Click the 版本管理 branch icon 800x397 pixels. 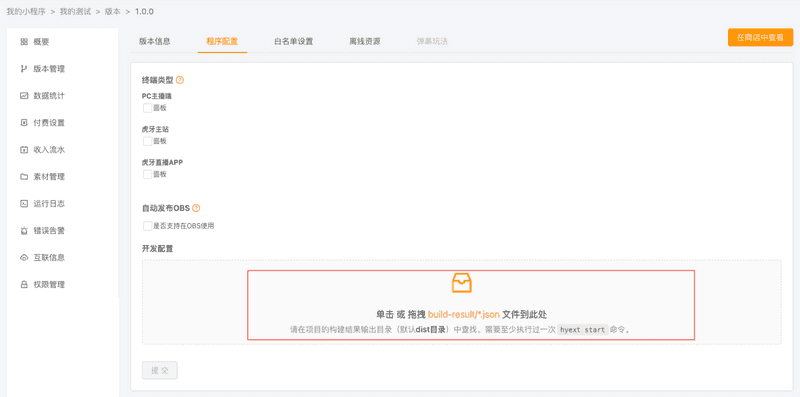pyautogui.click(x=24, y=69)
